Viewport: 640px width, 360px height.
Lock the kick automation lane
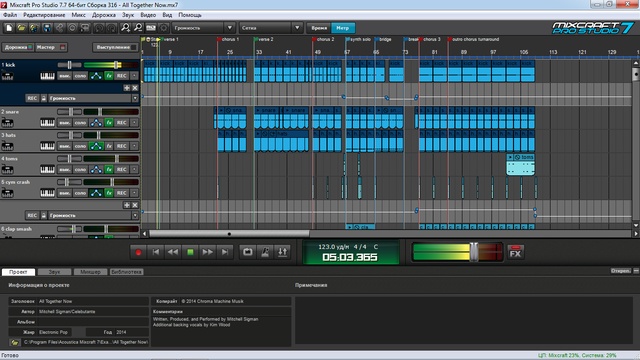(x=44, y=98)
